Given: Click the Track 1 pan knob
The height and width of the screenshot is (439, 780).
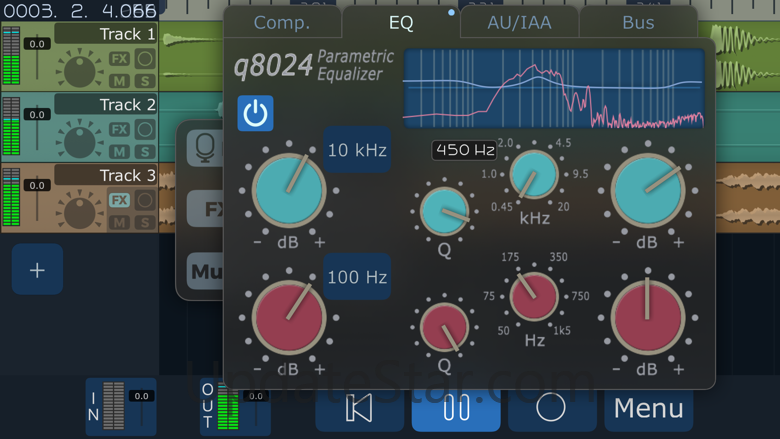Looking at the screenshot, I should [80, 71].
